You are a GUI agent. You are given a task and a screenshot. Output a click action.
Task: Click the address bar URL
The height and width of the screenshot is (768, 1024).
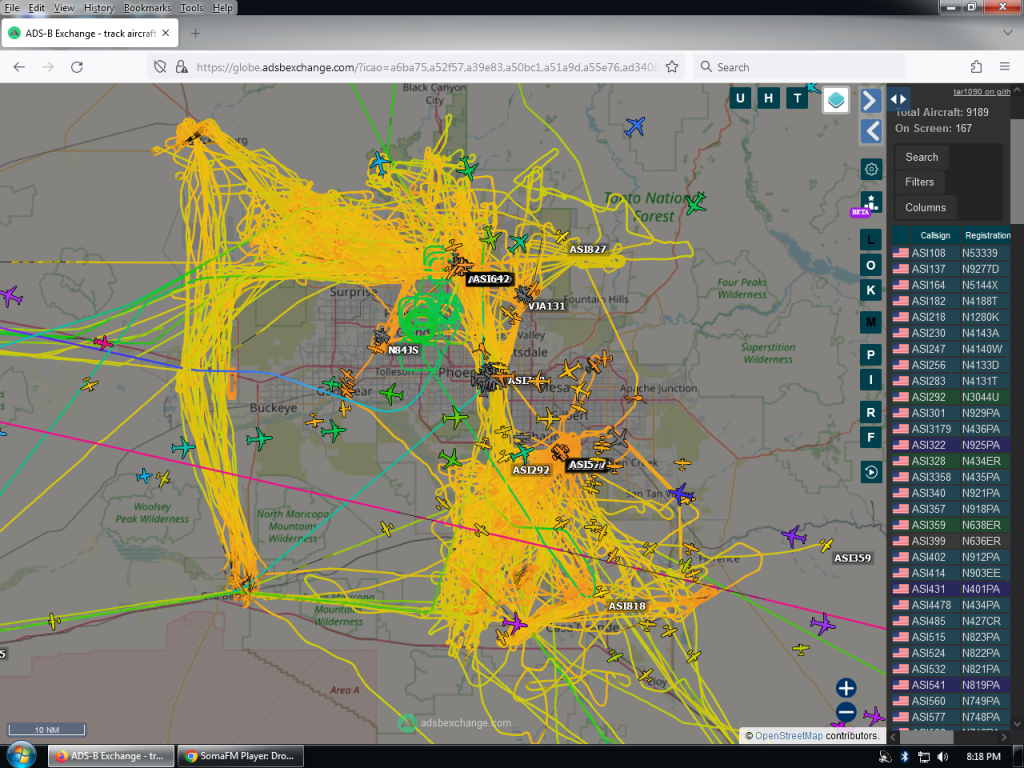(426, 67)
